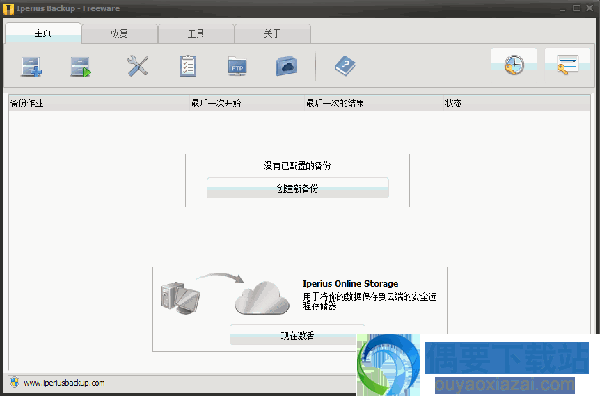Open the FTP client icon
The height and width of the screenshot is (396, 600).
coord(237,66)
